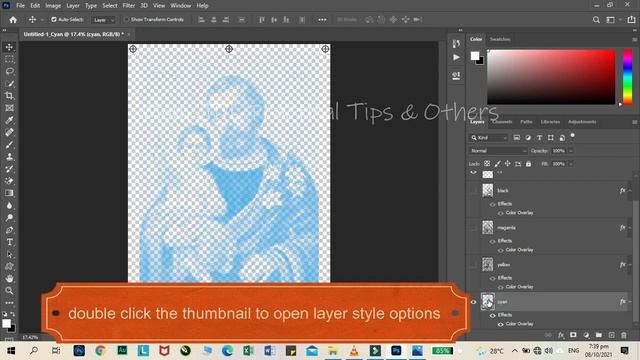The width and height of the screenshot is (640, 360).
Task: Switch to the Swatches tab
Action: point(500,39)
